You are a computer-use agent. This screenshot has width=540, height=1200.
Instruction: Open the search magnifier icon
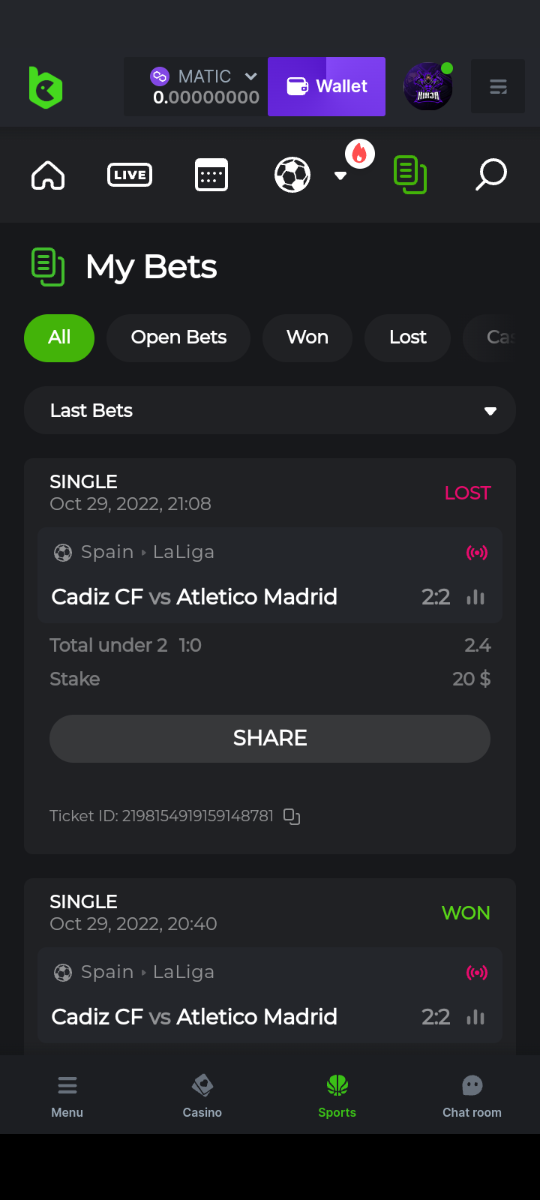pyautogui.click(x=490, y=175)
